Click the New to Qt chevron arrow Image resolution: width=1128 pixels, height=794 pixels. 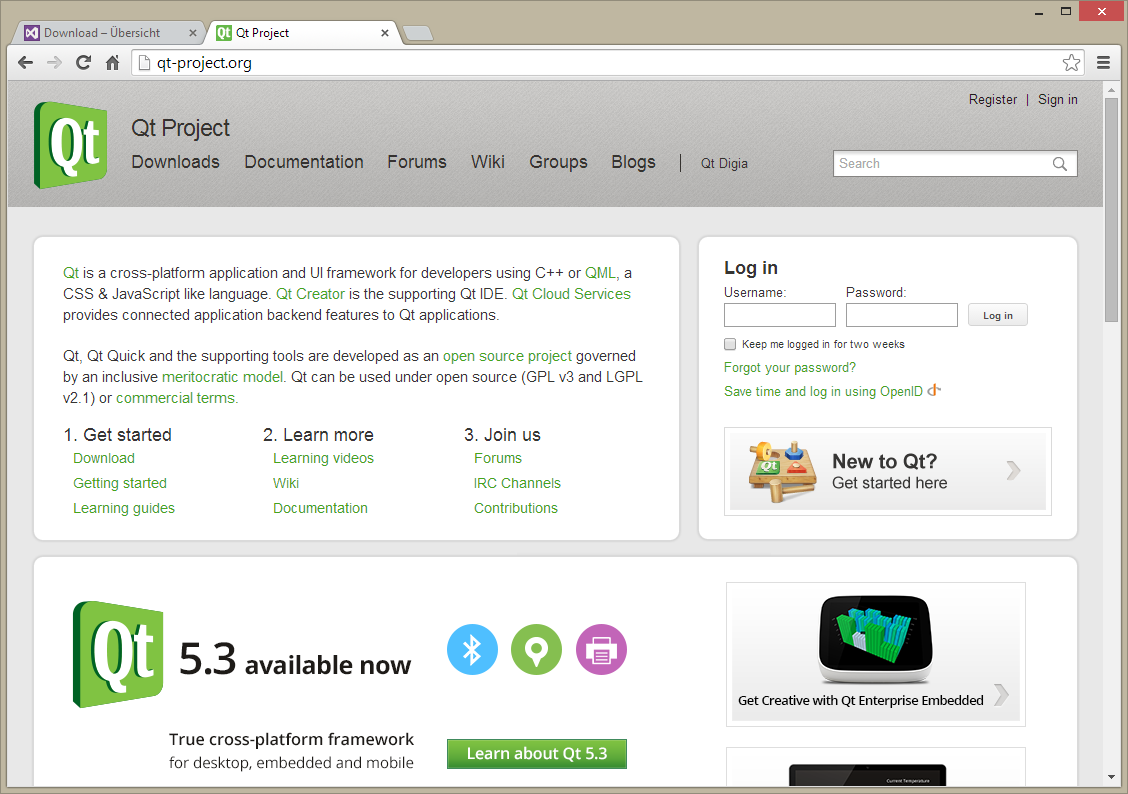(x=1014, y=470)
